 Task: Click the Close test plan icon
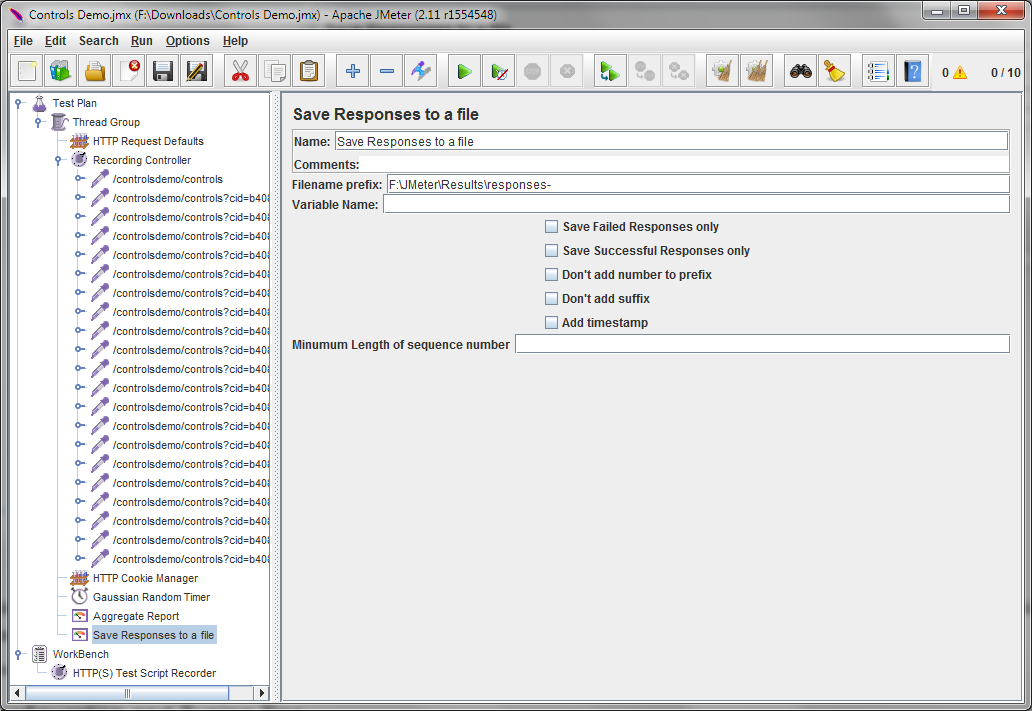tap(129, 71)
